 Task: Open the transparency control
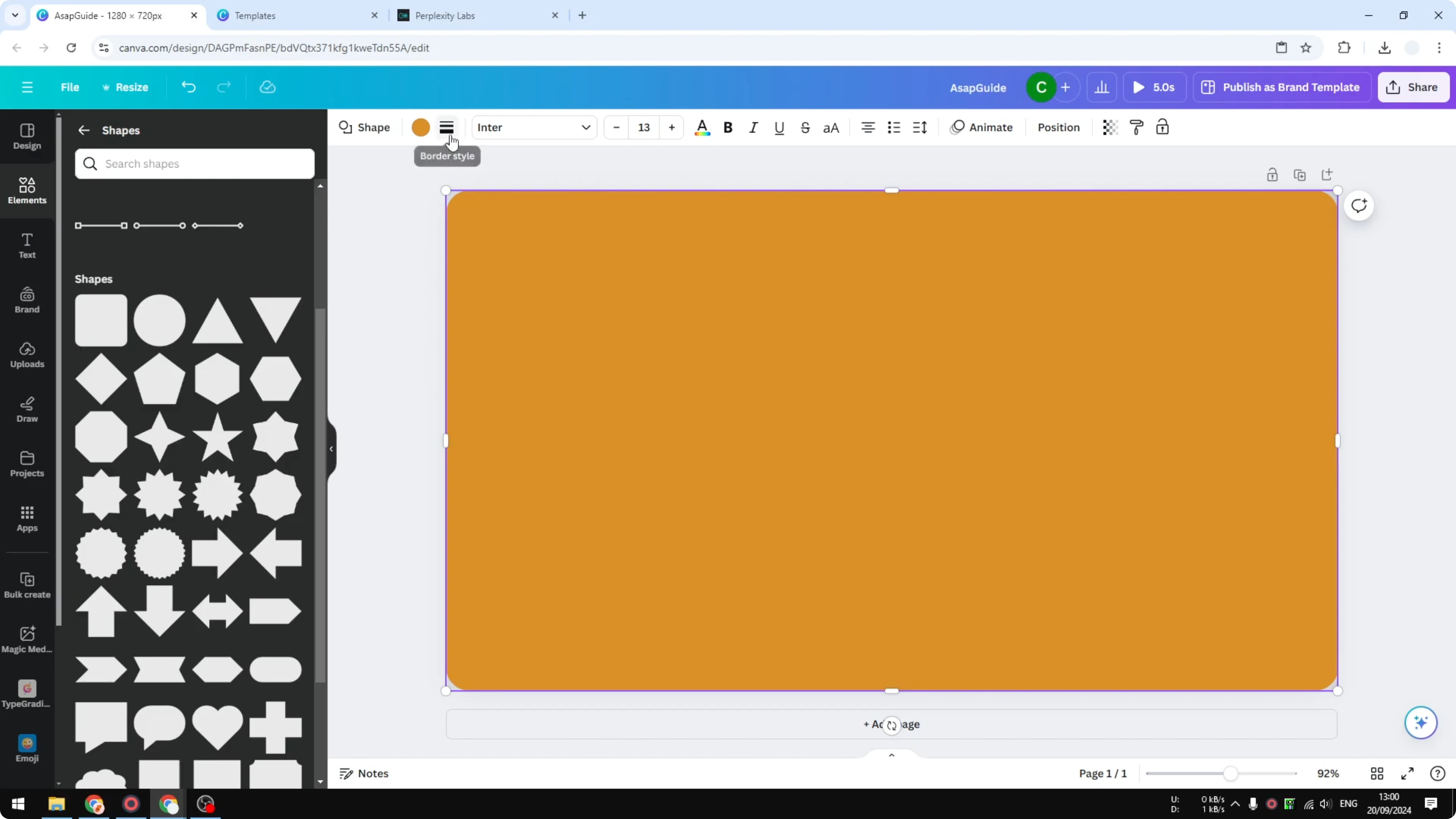tap(1110, 127)
